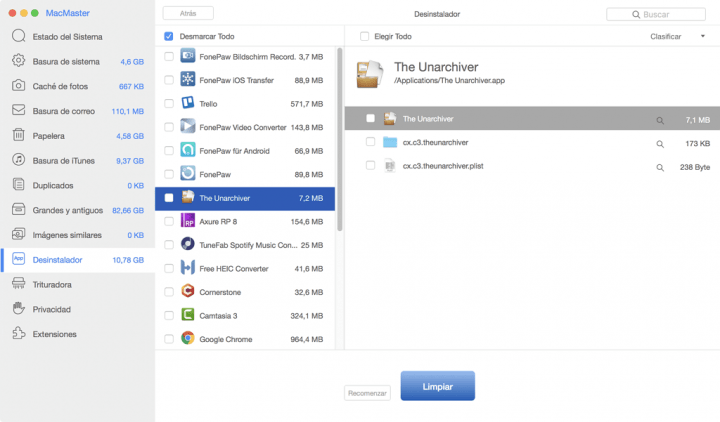
Task: Click the Basura de sistema gear icon
Action: 18,61
